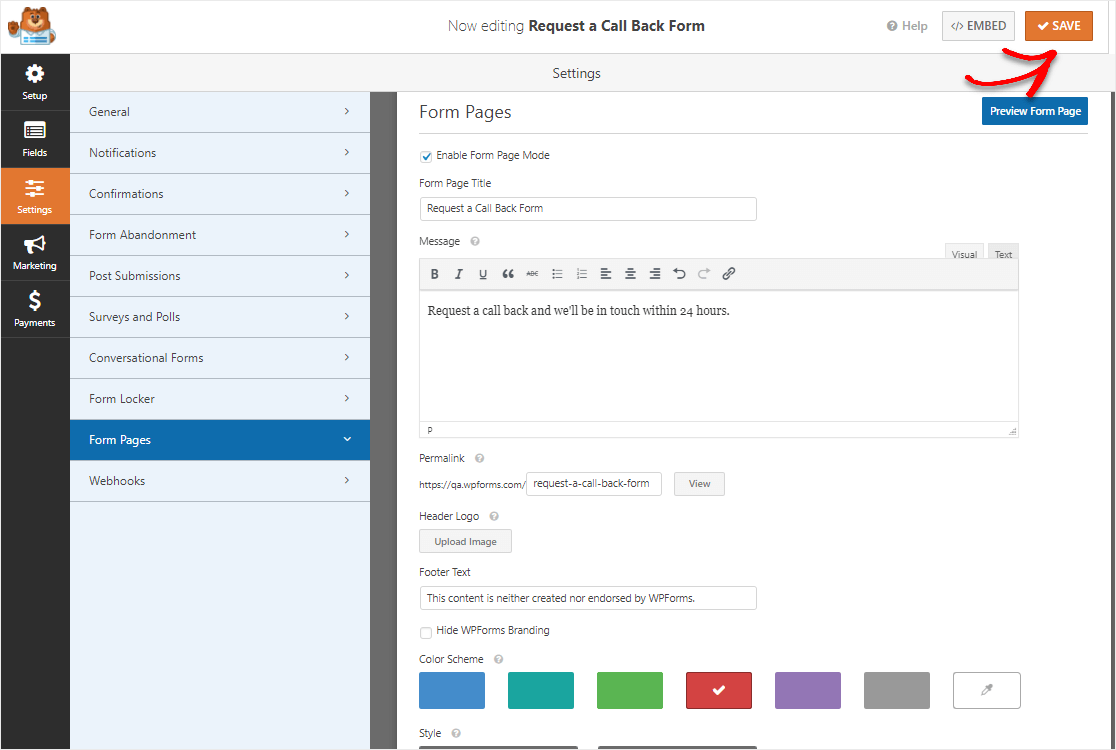The image size is (1116, 750).
Task: Select the red color scheme swatch
Action: click(x=719, y=690)
